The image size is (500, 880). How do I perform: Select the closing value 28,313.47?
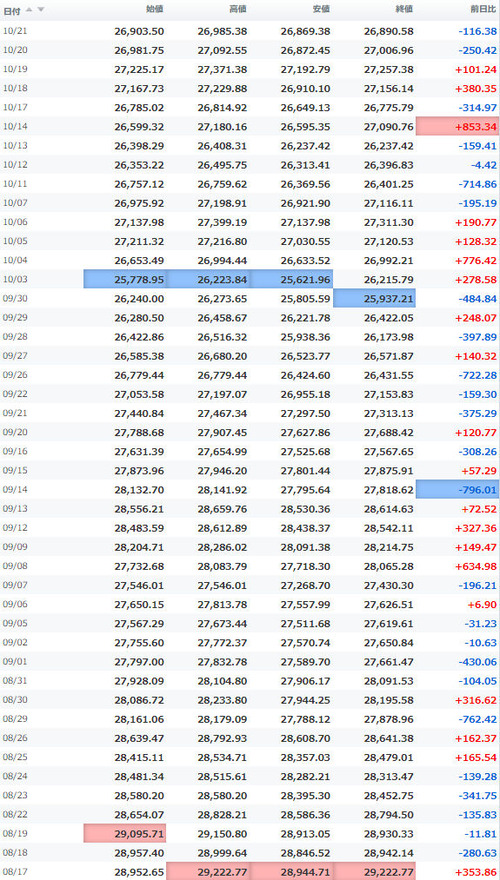[389, 776]
